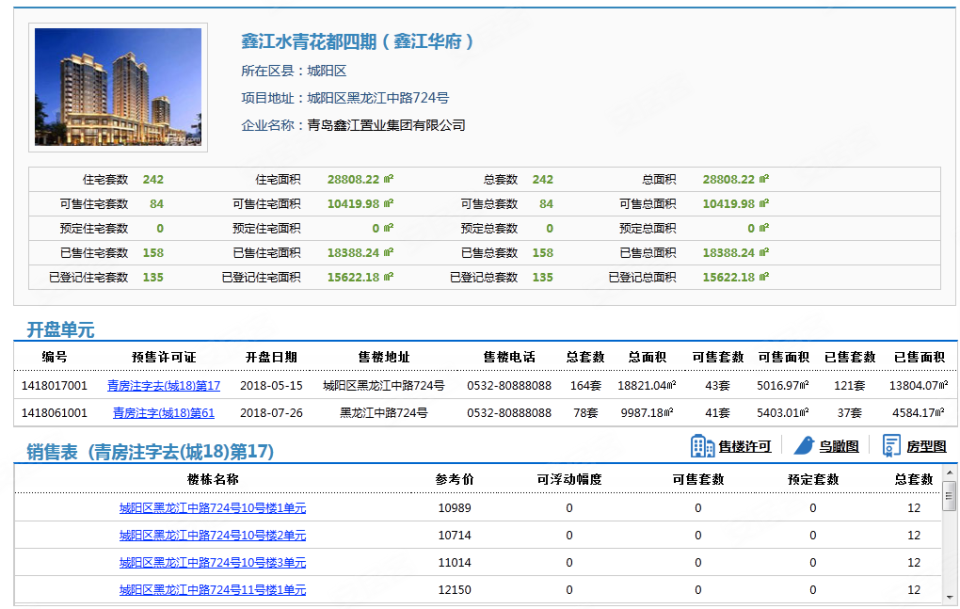The image size is (960, 609).
Task: Click the sales table scrollbar thumb
Action: tap(949, 496)
